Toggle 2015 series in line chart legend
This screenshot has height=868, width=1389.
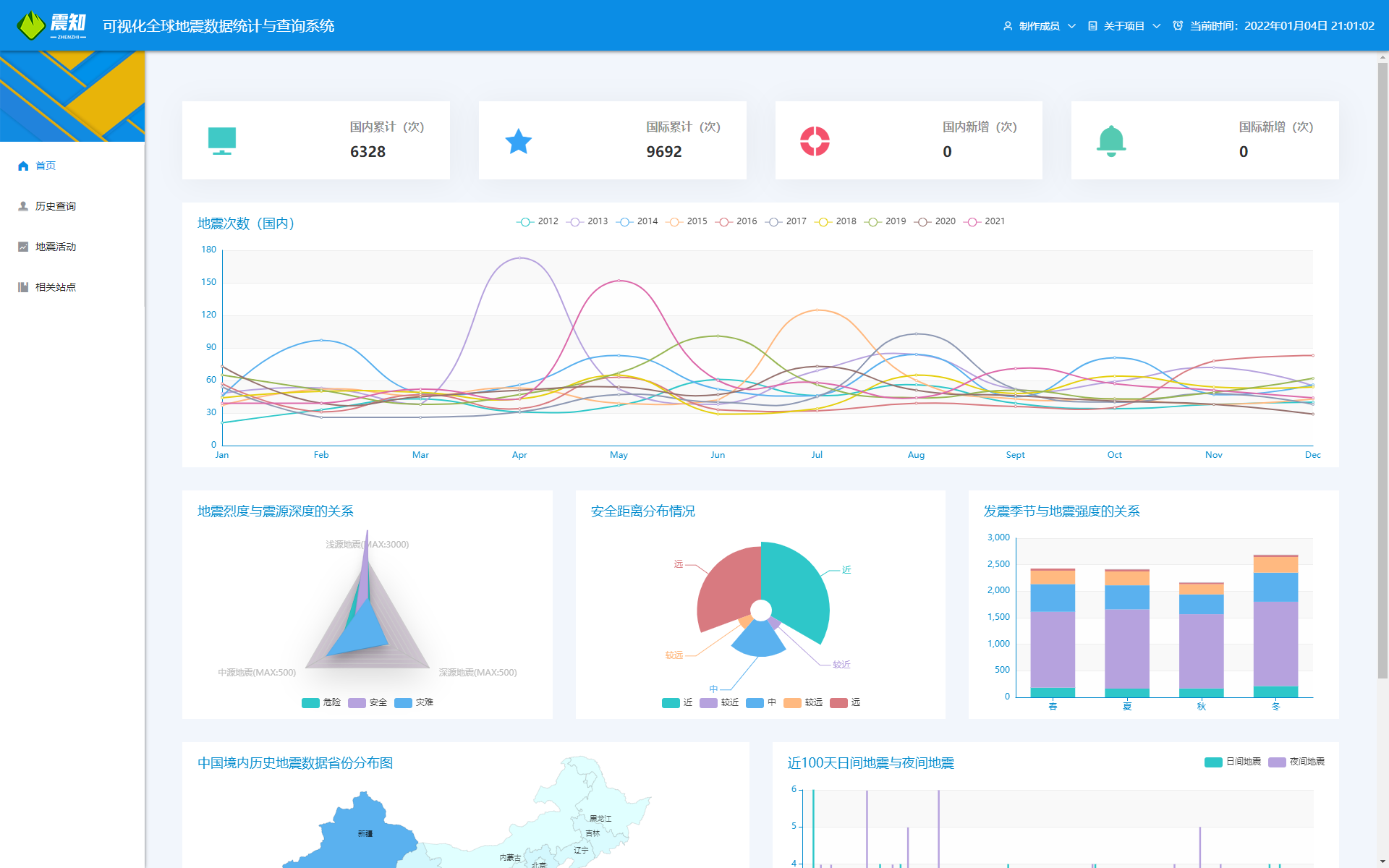click(x=687, y=221)
